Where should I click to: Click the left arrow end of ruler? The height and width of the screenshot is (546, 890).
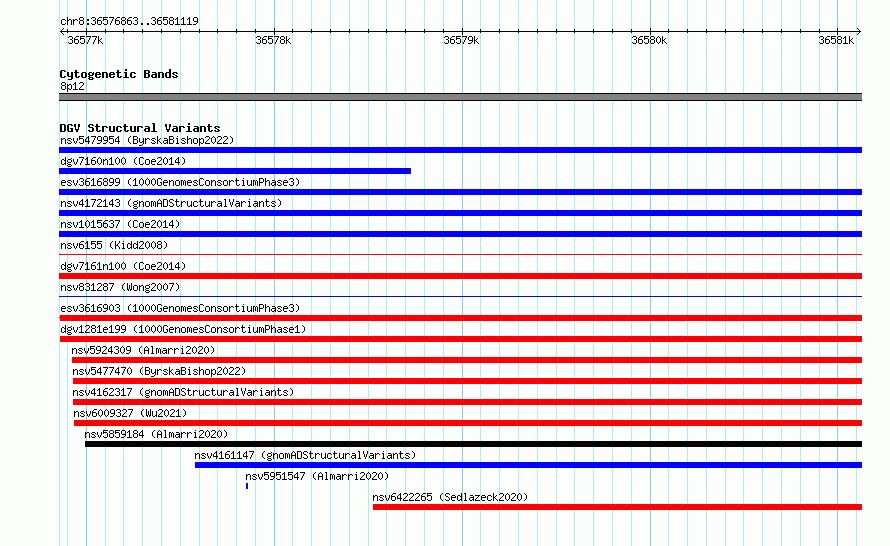tap(62, 32)
